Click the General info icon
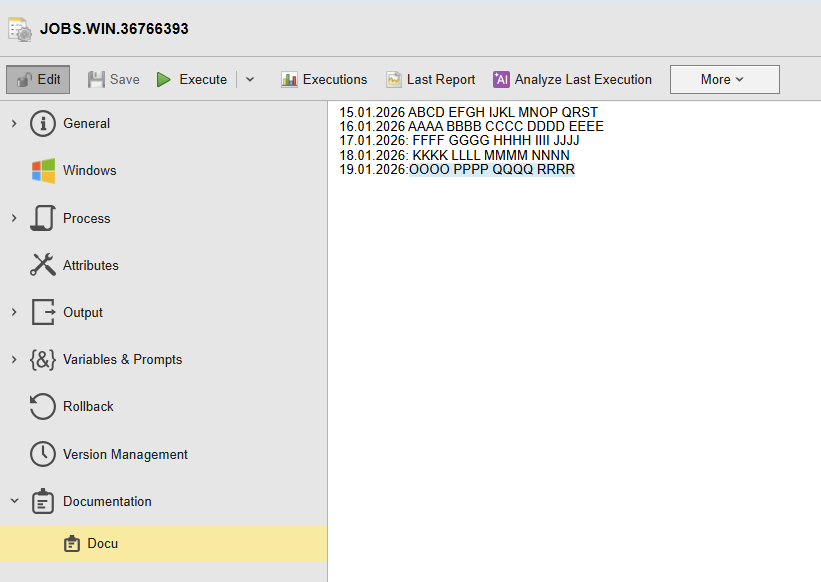The image size is (821, 582). tap(42, 124)
